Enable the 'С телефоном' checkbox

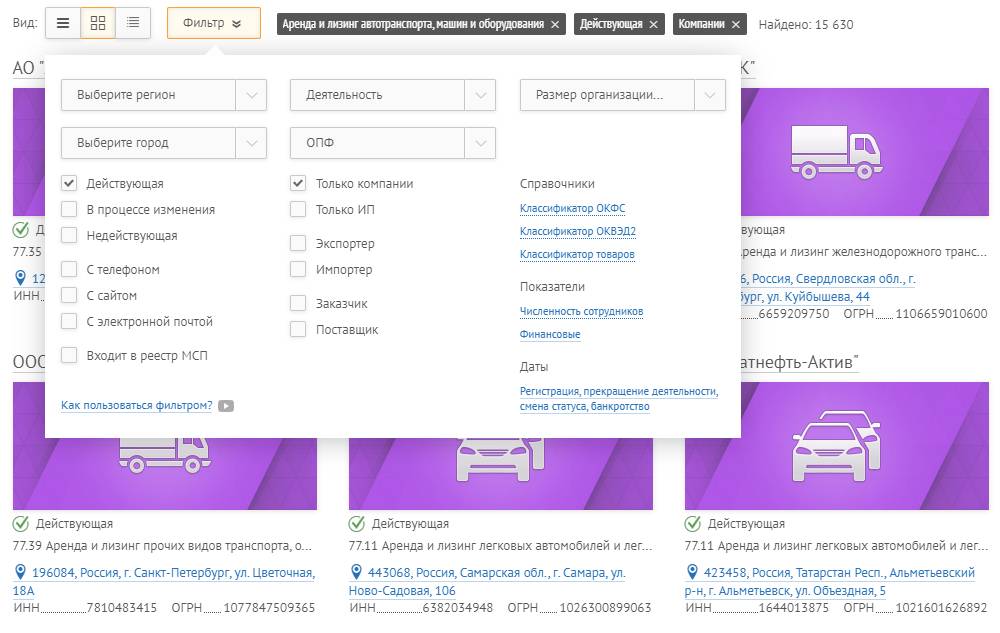[x=69, y=270]
